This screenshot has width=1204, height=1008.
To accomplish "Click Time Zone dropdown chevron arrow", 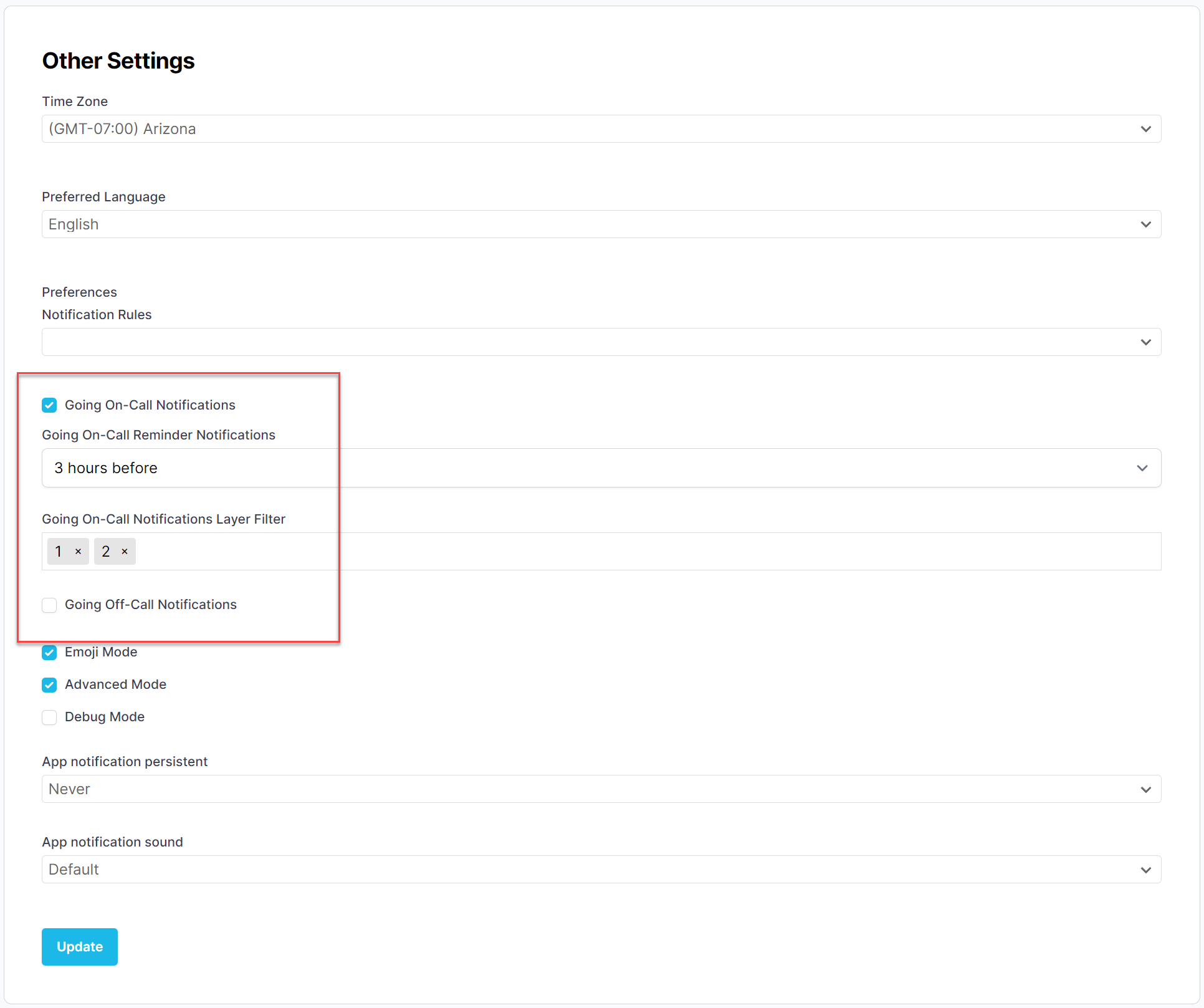I will 1145,129.
